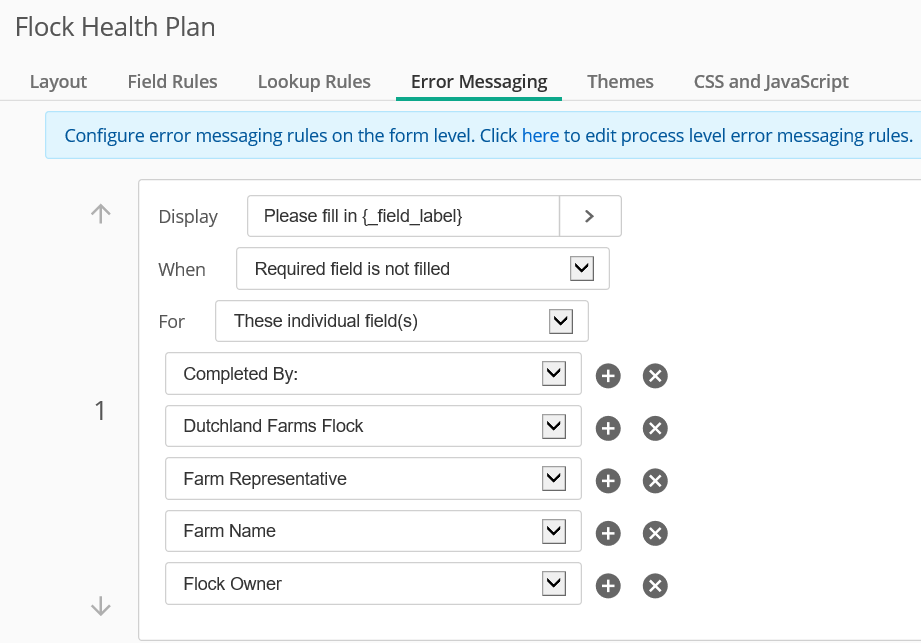This screenshot has width=921, height=643.
Task: Expand the Display message arrow button
Action: [590, 216]
